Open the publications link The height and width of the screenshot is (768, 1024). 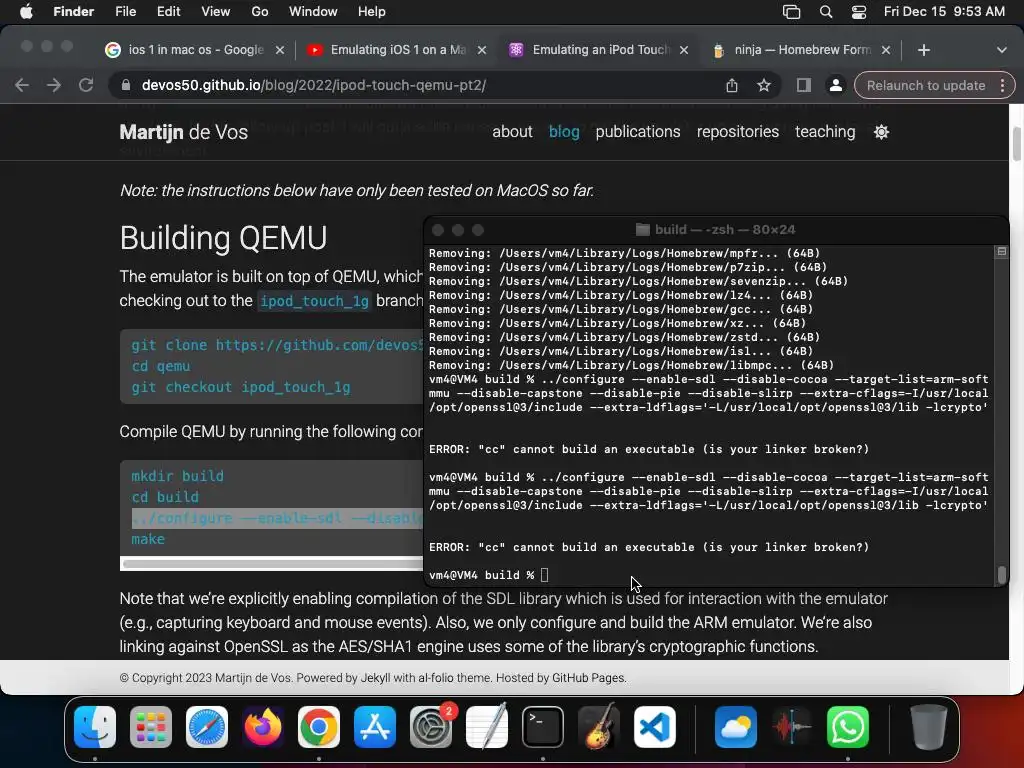637,132
